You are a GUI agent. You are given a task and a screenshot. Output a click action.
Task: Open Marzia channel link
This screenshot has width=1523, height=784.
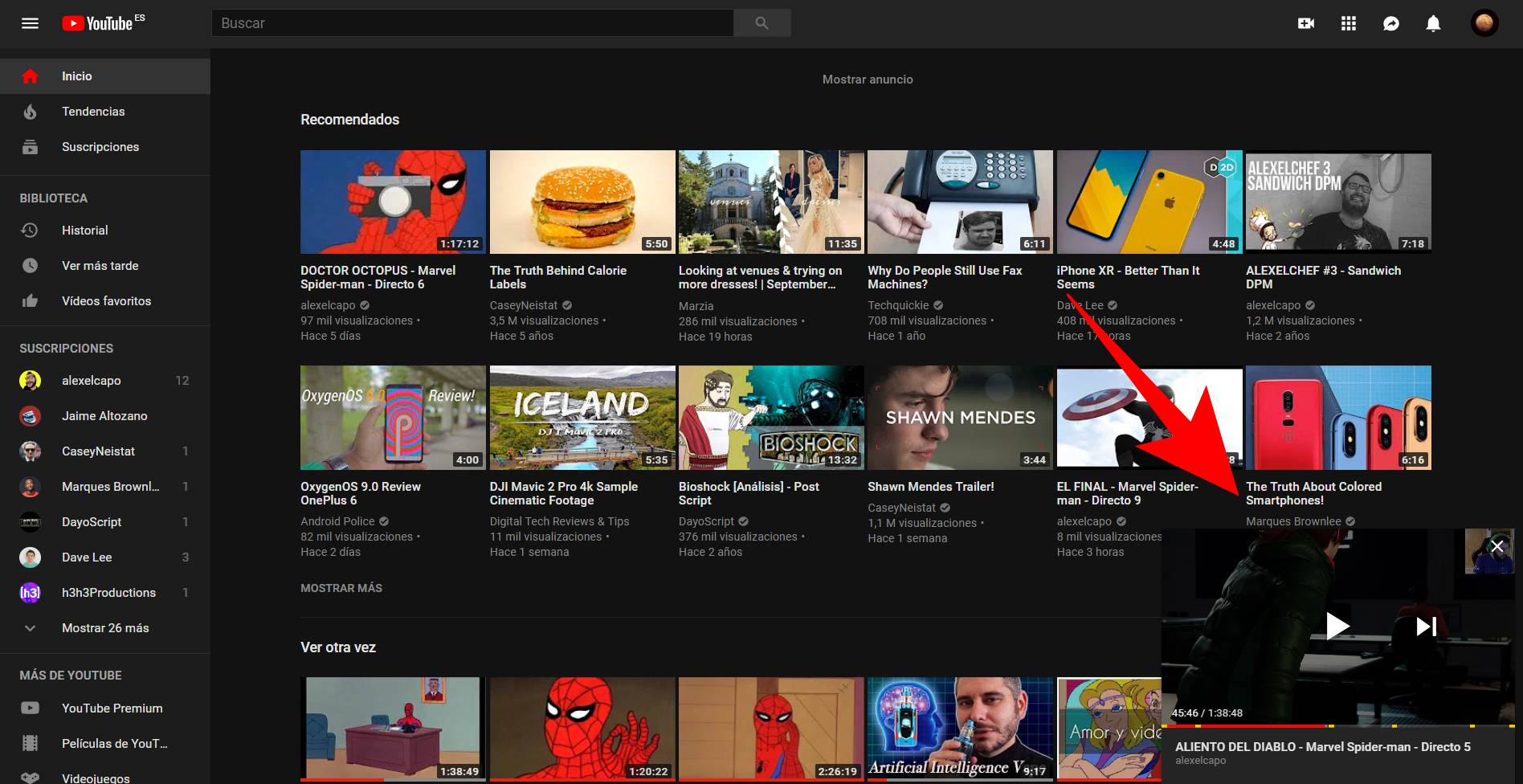[696, 306]
